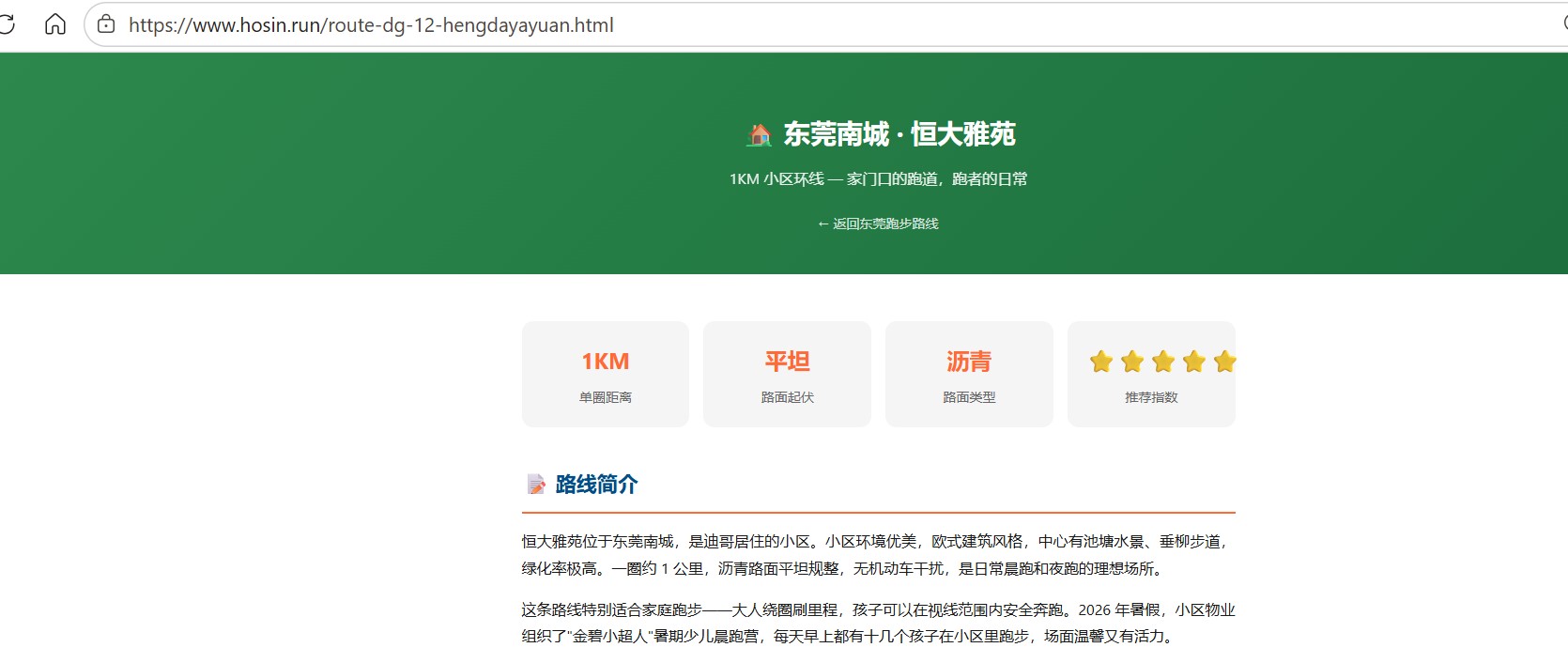The width and height of the screenshot is (1568, 663).
Task: Click the paragraph beginning 这条路线特别适合家庭跑步
Action: point(878,623)
